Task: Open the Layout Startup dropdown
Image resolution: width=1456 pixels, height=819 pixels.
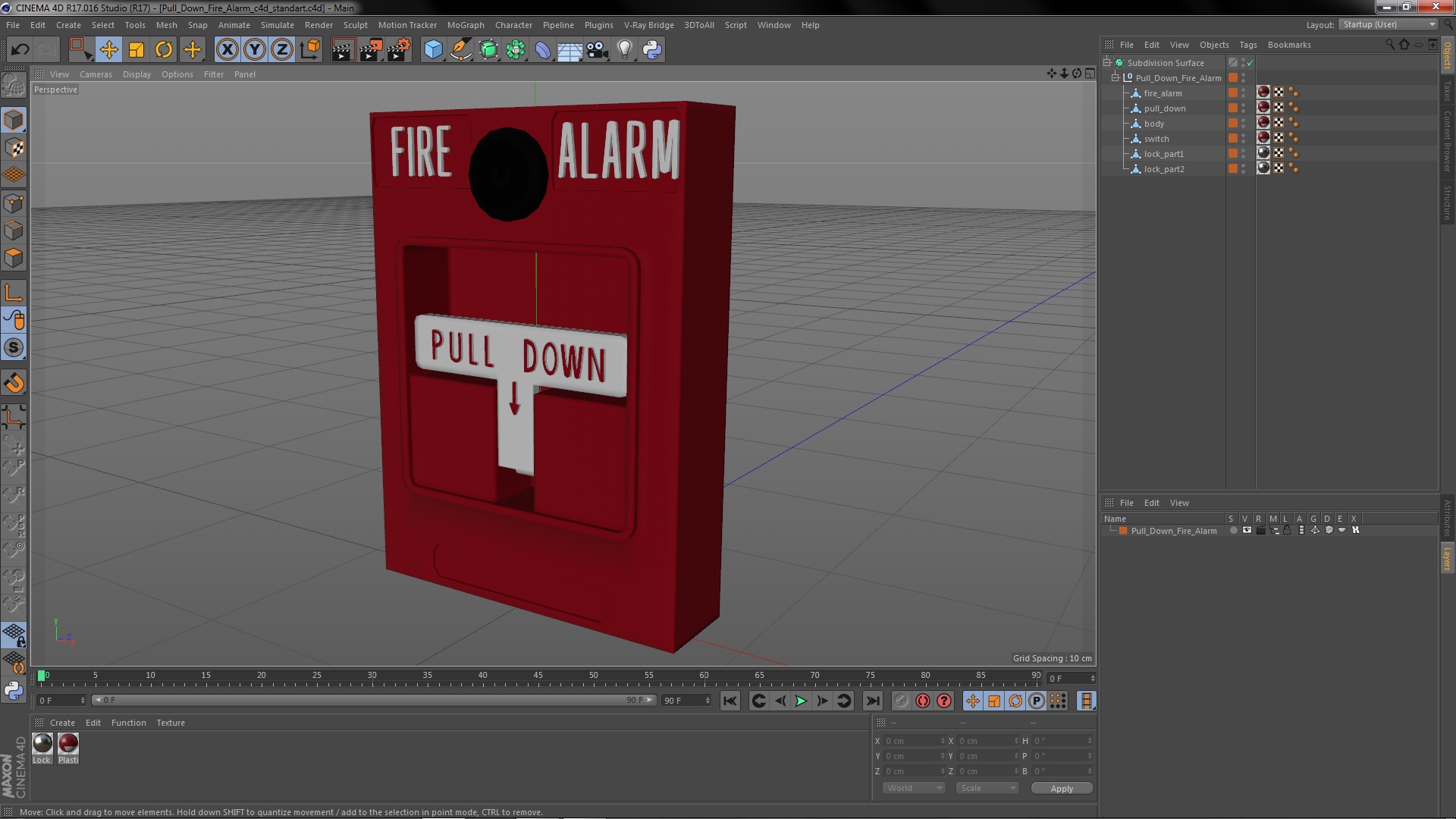Action: pos(1389,24)
